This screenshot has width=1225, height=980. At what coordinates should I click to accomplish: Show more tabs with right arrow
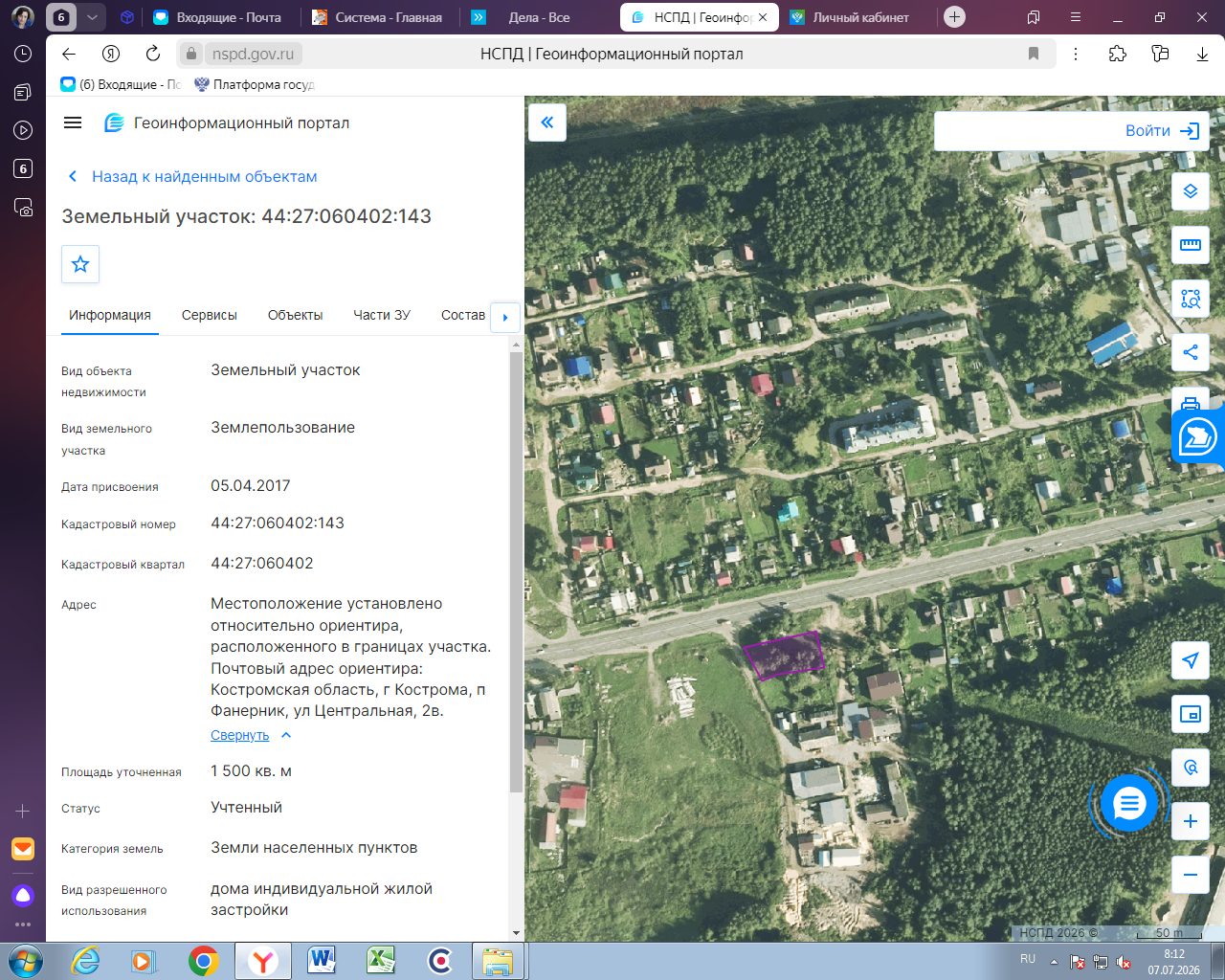(x=505, y=317)
